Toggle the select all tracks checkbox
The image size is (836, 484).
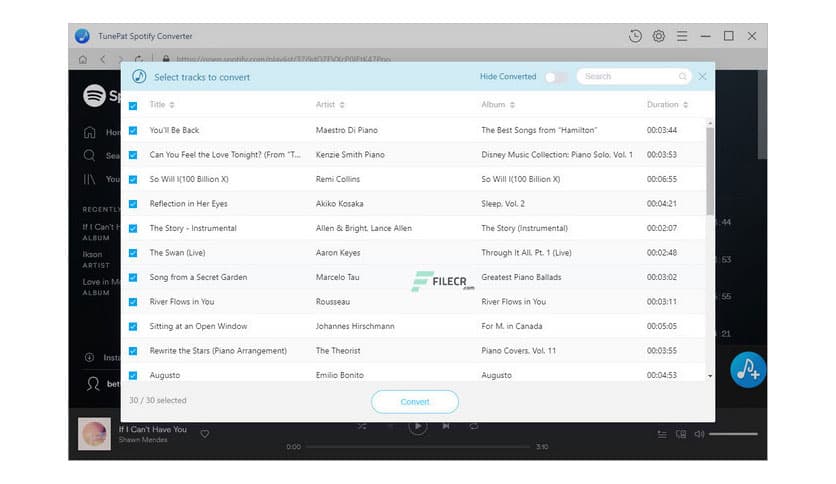[x=133, y=106]
